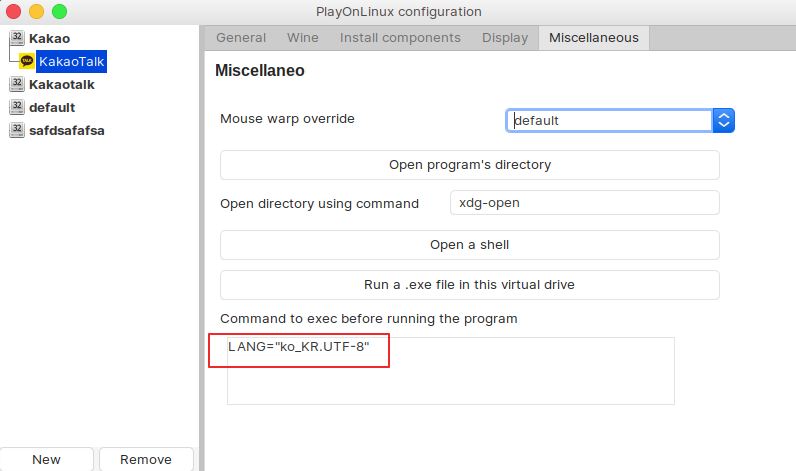Image resolution: width=796 pixels, height=471 pixels.
Task: Open the Mouse warp override dropdown arrow
Action: pyautogui.click(x=724, y=121)
